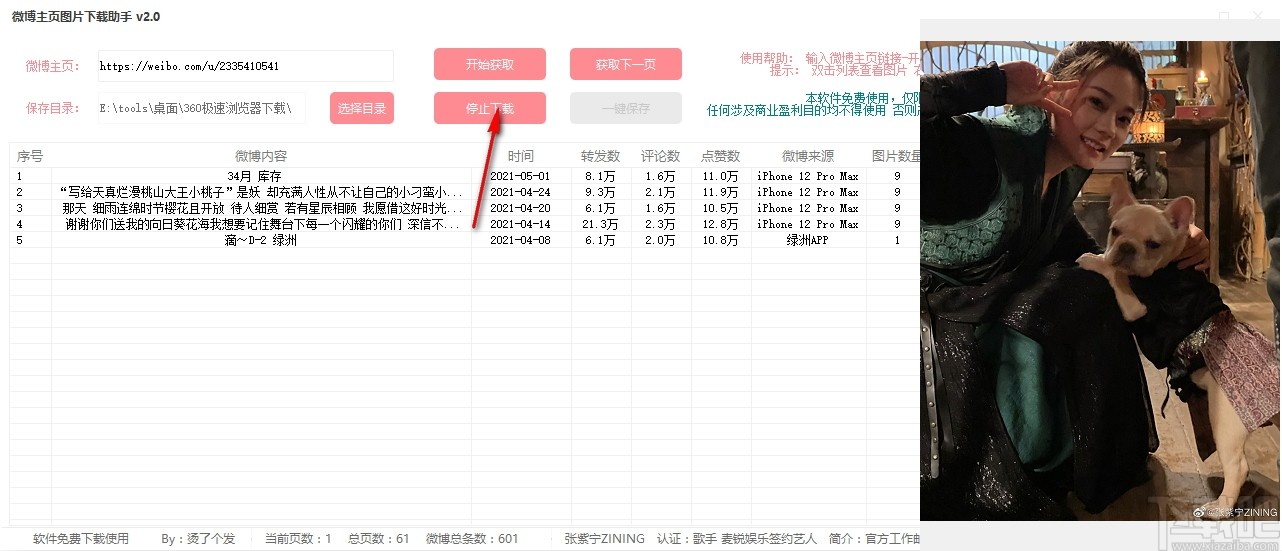Click the 张紫宁ZINING name in the status bar
The image size is (1282, 551).
click(x=605, y=538)
